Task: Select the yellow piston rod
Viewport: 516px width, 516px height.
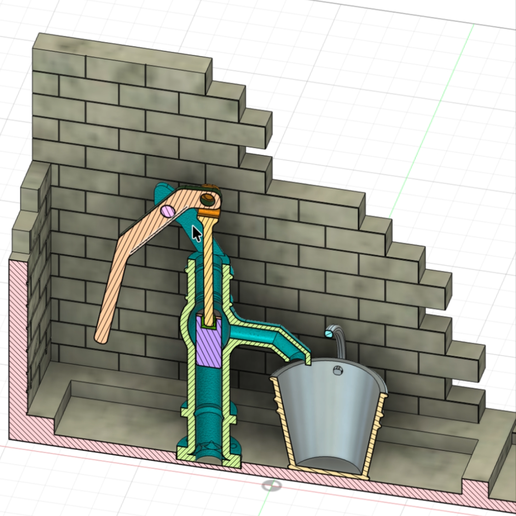Action: coord(209,270)
